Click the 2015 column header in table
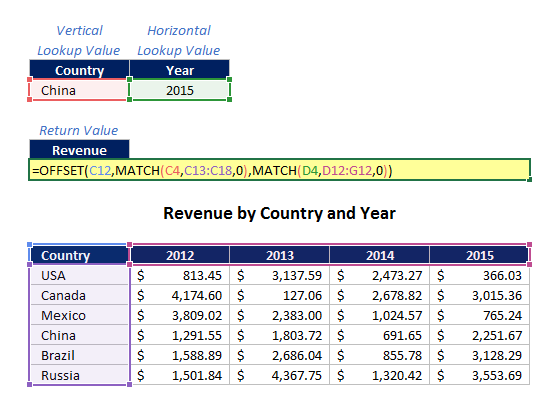559x404 pixels. click(479, 255)
